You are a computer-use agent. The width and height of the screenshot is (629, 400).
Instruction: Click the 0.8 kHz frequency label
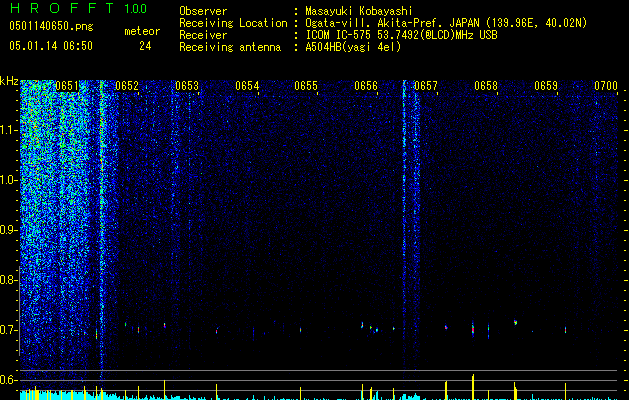point(8,280)
